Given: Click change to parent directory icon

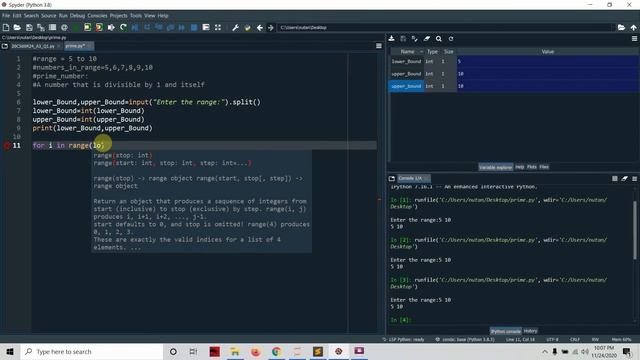Looking at the screenshot, I should pos(633,27).
